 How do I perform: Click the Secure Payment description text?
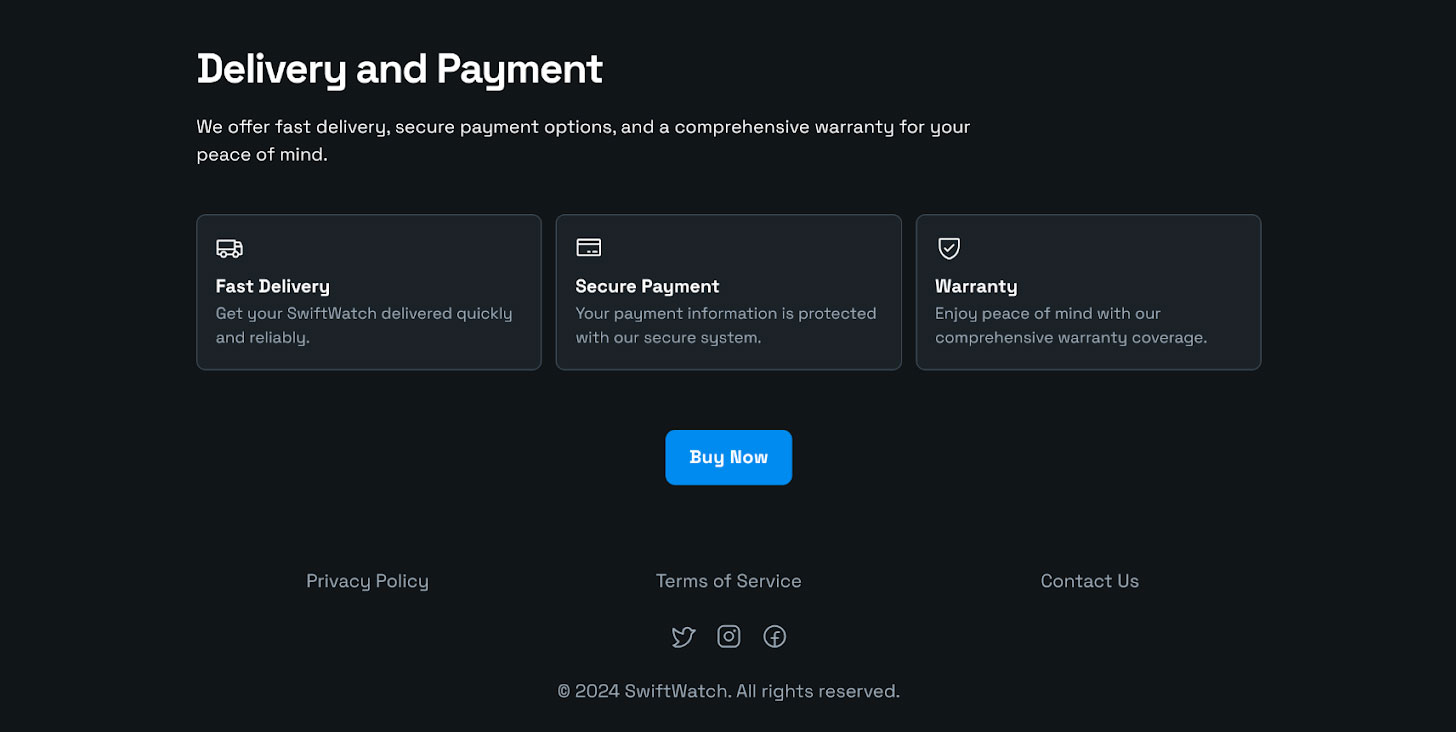726,325
